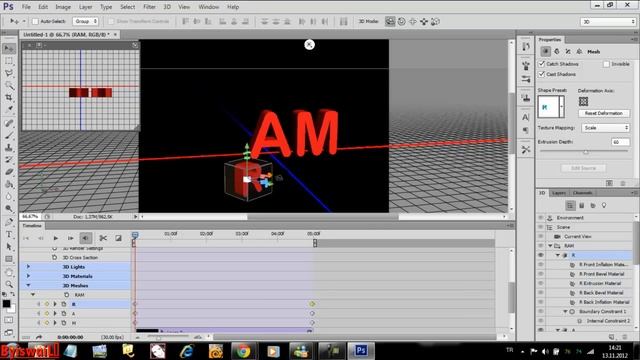
Task: Open the Deform tab icon in Properties
Action: point(557,51)
